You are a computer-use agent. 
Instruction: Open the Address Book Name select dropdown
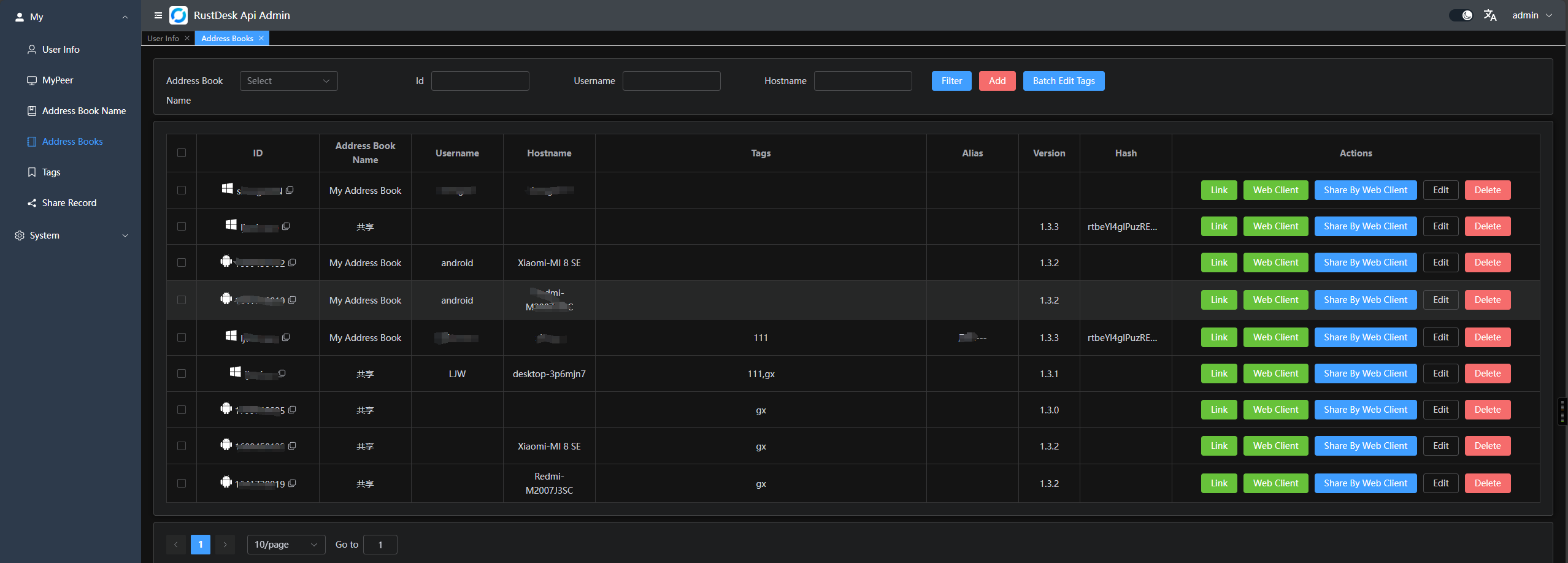(x=288, y=80)
